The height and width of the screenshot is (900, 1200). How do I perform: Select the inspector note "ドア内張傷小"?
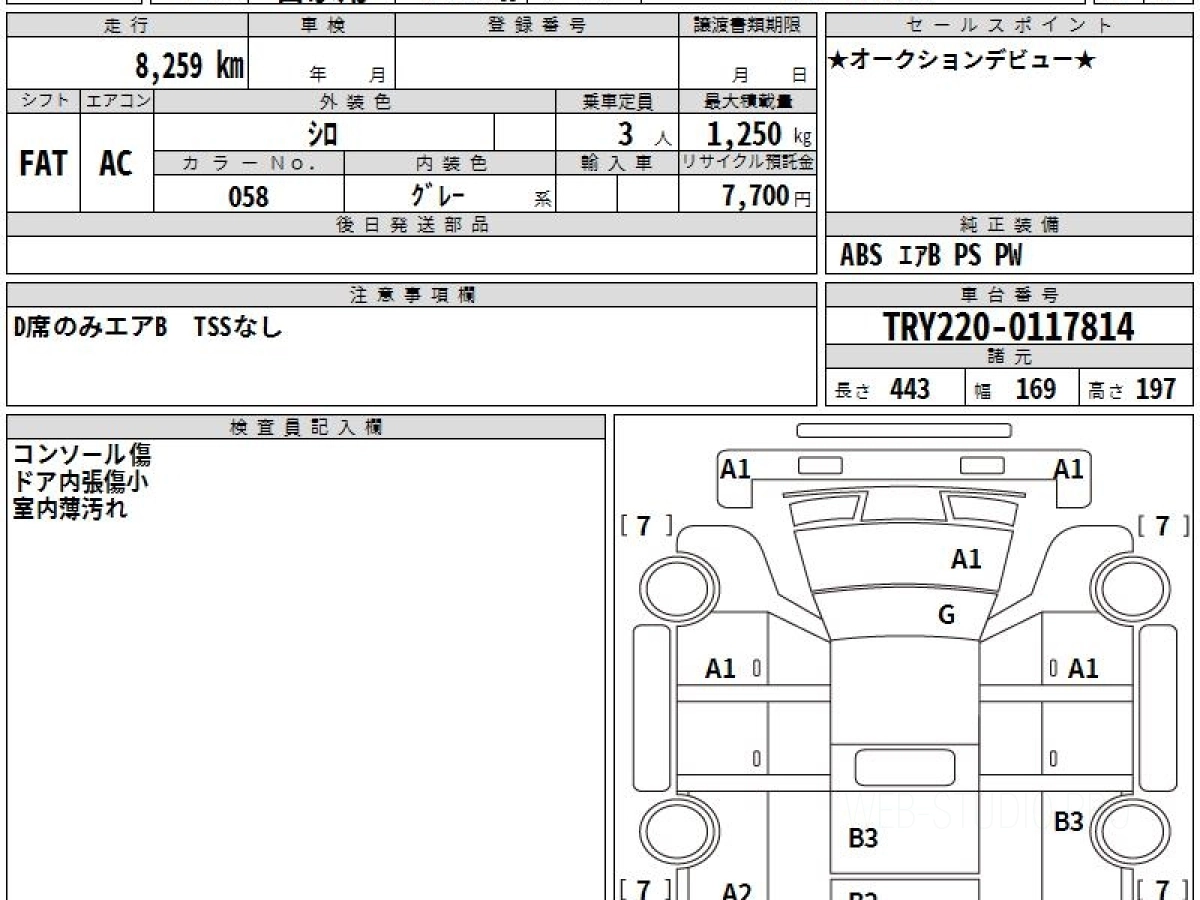click(82, 482)
